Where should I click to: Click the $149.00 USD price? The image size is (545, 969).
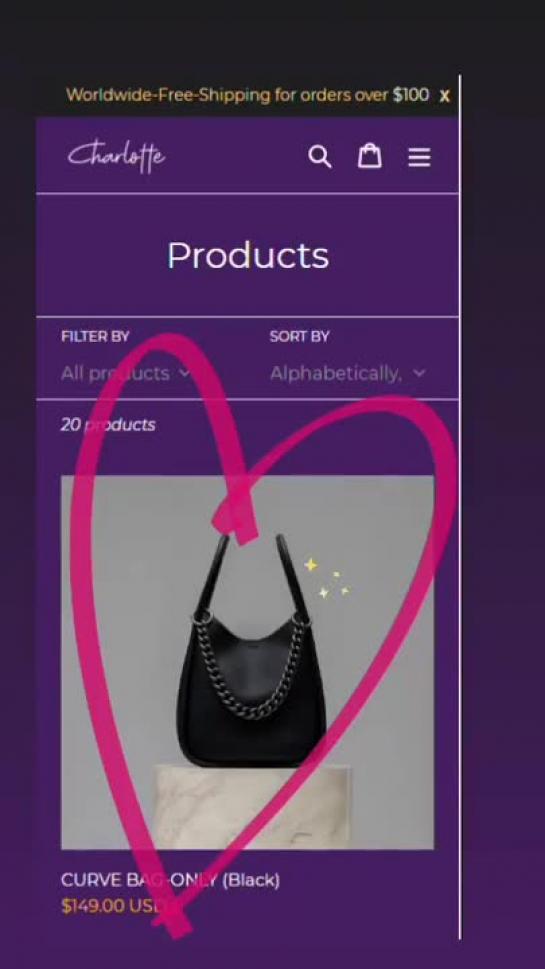[x=111, y=906]
